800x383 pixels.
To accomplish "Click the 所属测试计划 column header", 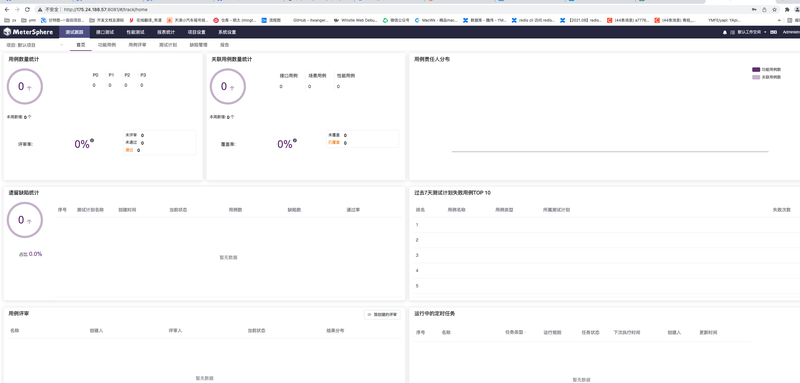I will pos(556,210).
